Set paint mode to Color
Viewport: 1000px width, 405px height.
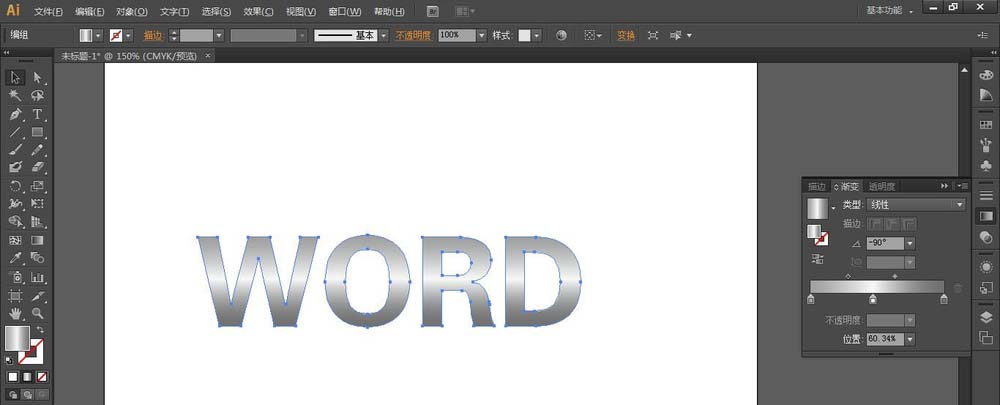pyautogui.click(x=12, y=377)
